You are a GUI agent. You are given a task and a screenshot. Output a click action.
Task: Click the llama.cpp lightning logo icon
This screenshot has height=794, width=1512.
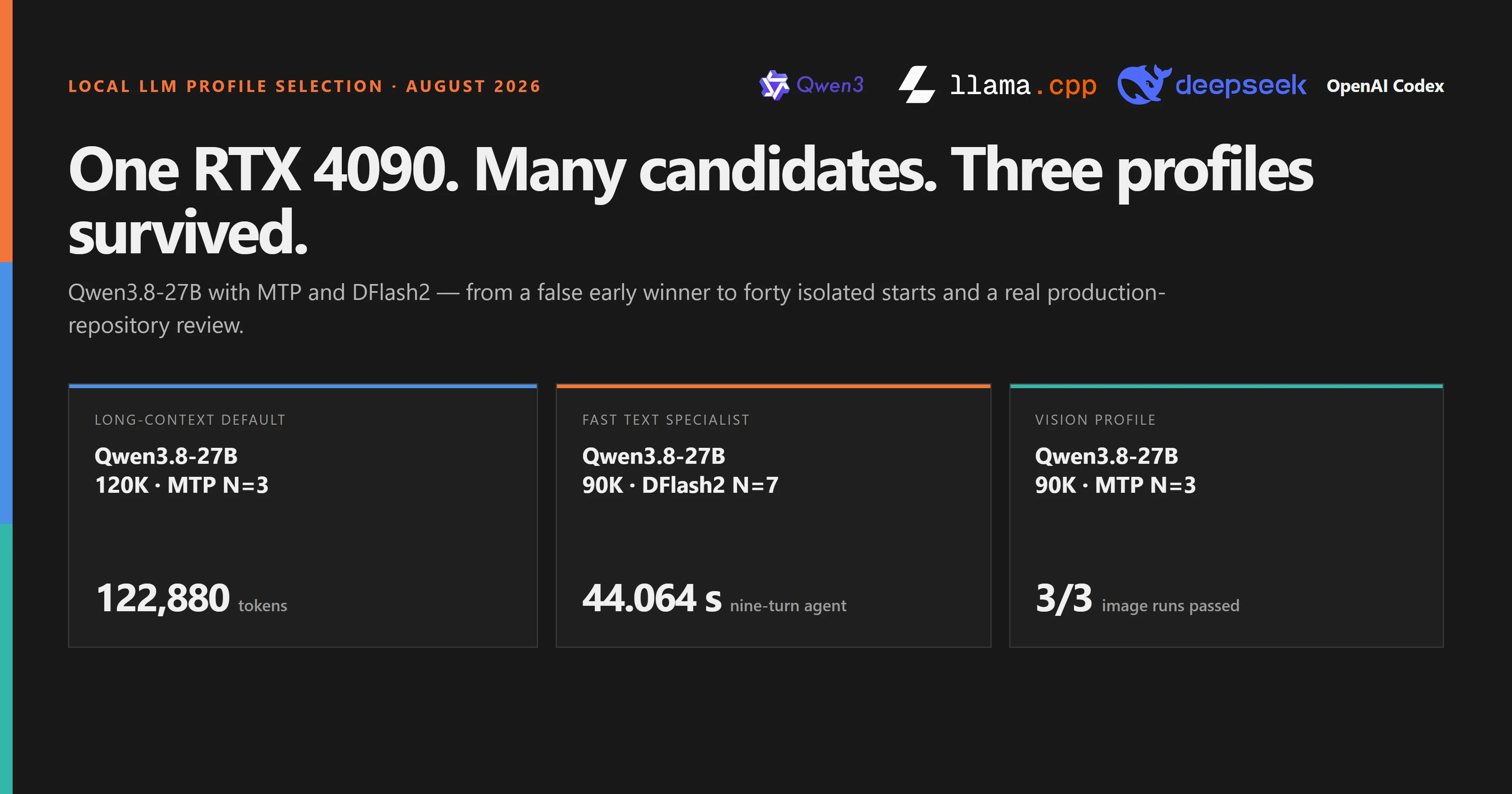[917, 84]
